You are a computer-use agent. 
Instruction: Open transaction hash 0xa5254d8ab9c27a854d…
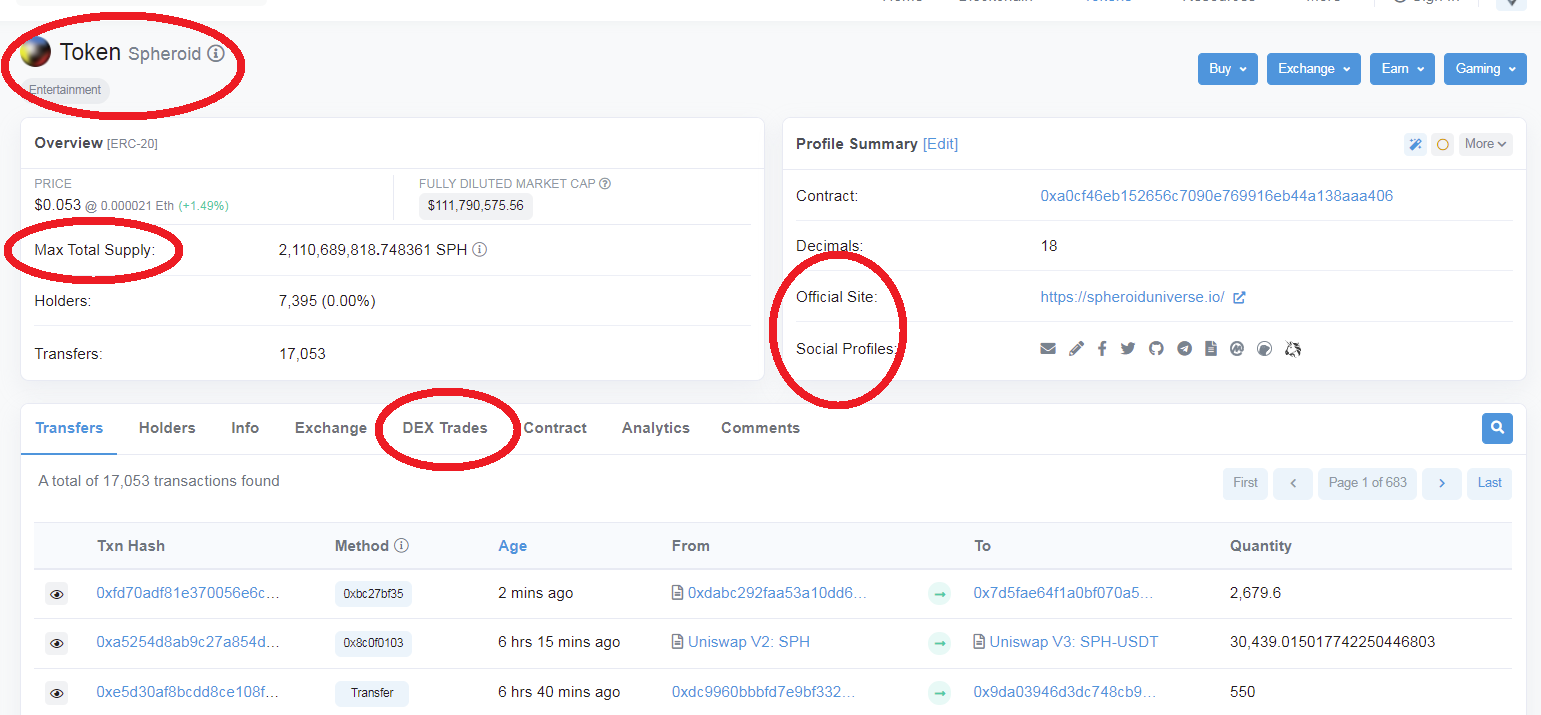pos(188,642)
